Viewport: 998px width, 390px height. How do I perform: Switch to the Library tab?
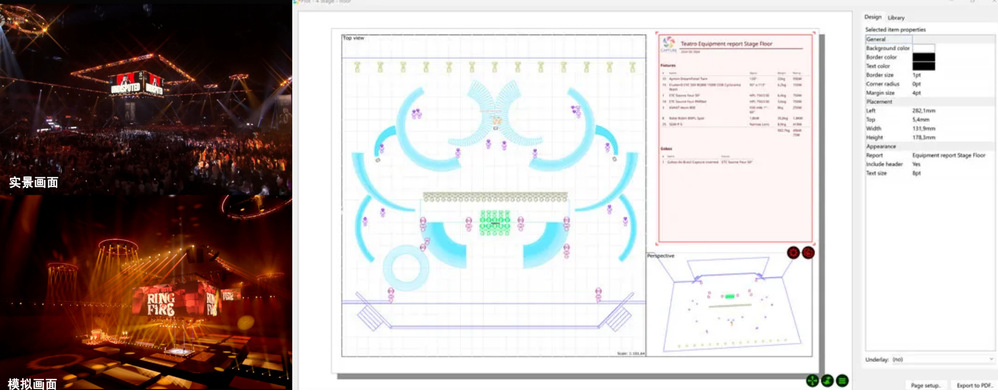pyautogui.click(x=896, y=18)
